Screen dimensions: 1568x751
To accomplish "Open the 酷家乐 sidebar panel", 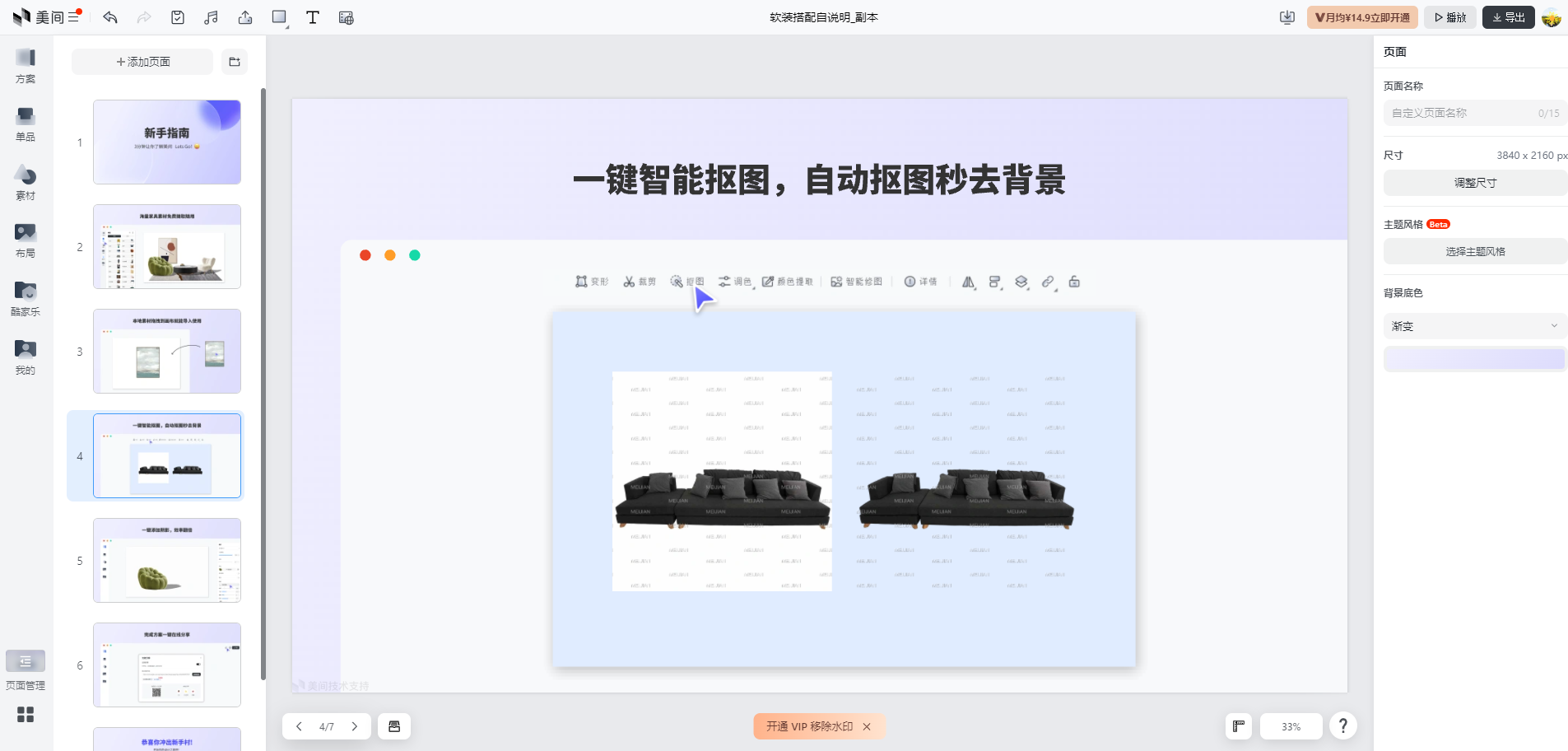I will coord(26,299).
